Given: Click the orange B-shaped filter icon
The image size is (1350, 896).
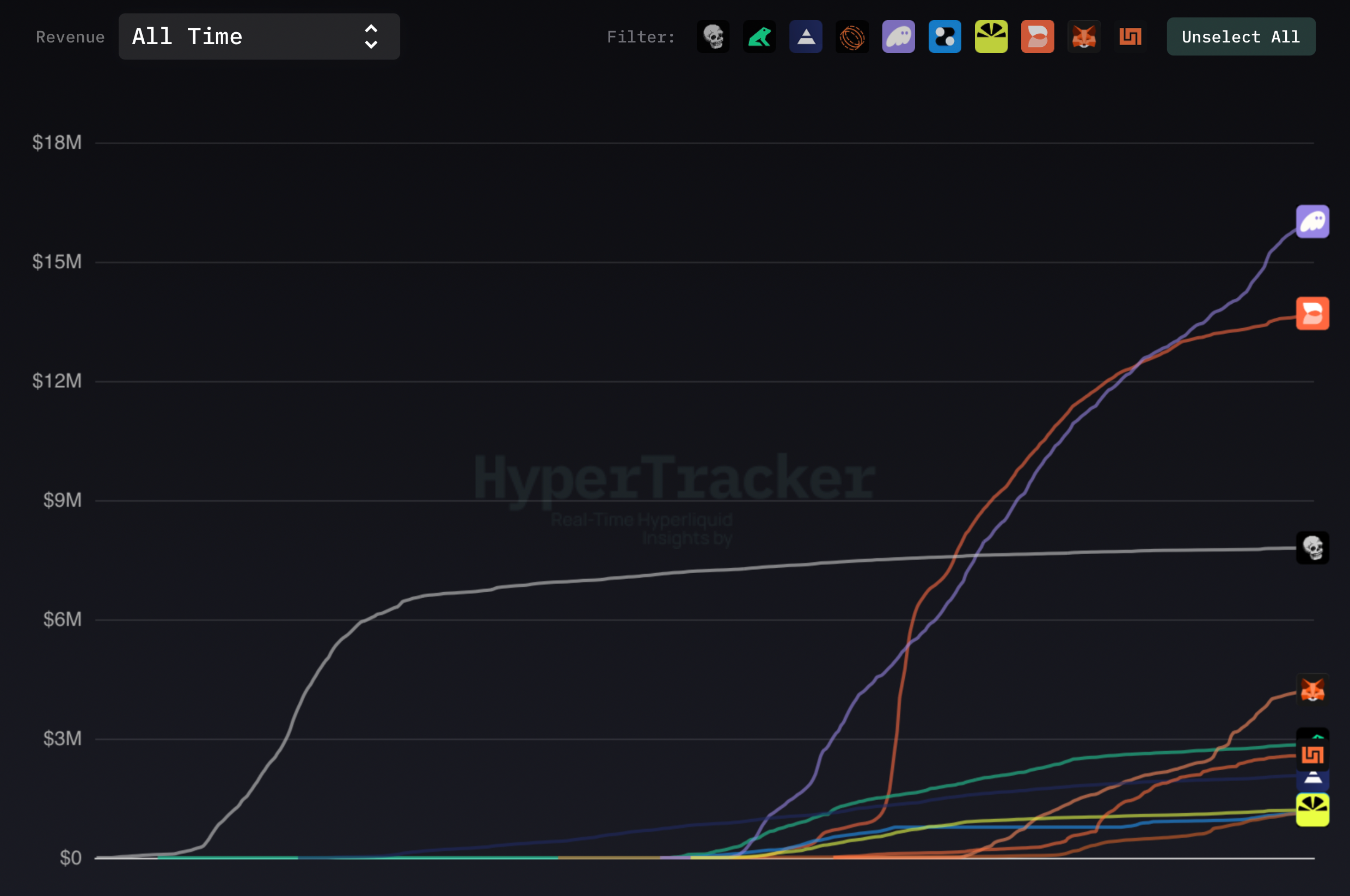Looking at the screenshot, I should click(1037, 37).
